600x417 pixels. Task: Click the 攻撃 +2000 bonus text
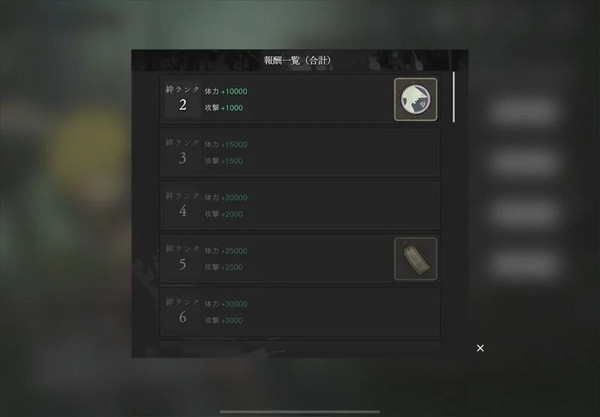[223, 214]
